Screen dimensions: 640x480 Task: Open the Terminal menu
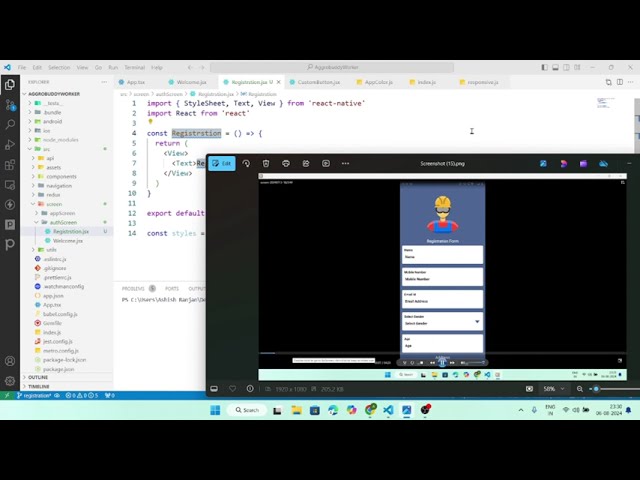(135, 67)
